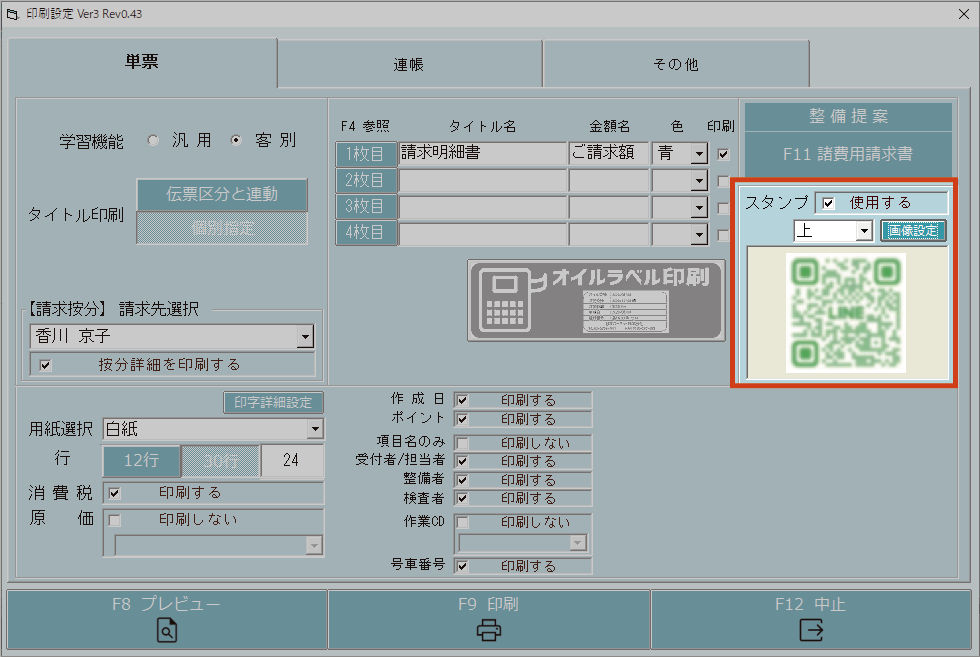Click the LINE QR code stamp image
The image size is (980, 657).
pos(846,313)
